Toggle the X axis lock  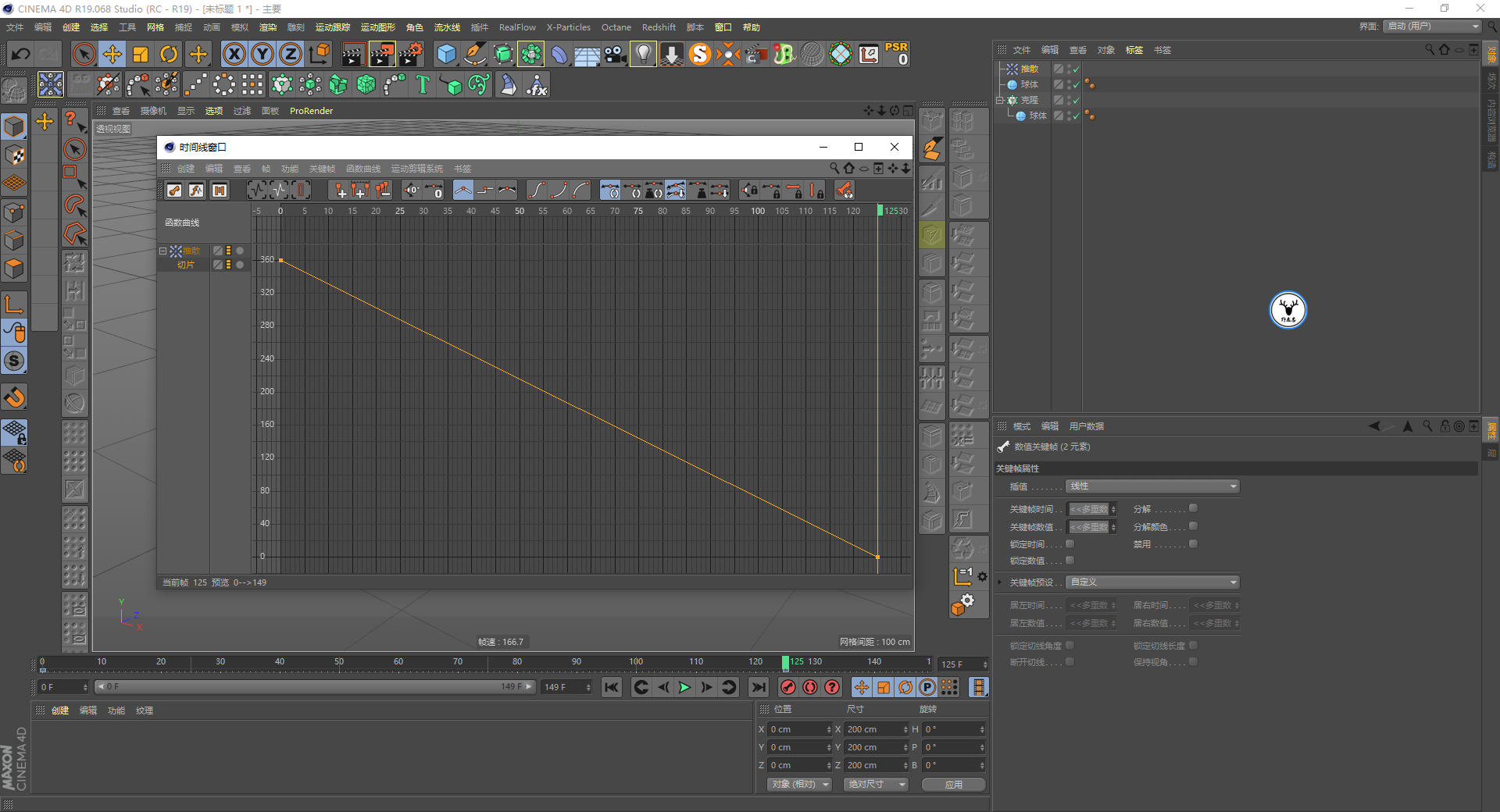pos(234,54)
